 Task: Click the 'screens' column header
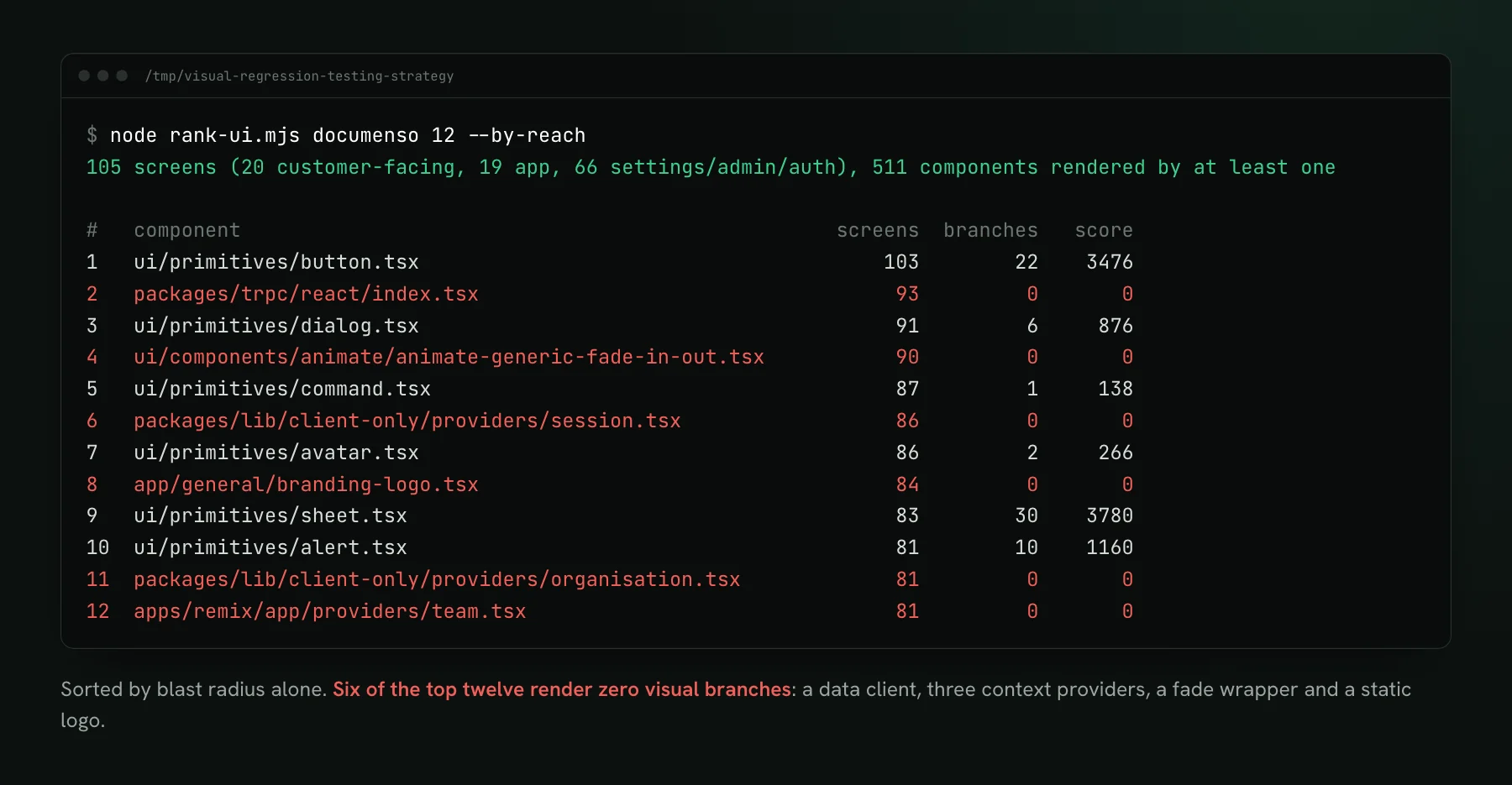coord(878,231)
